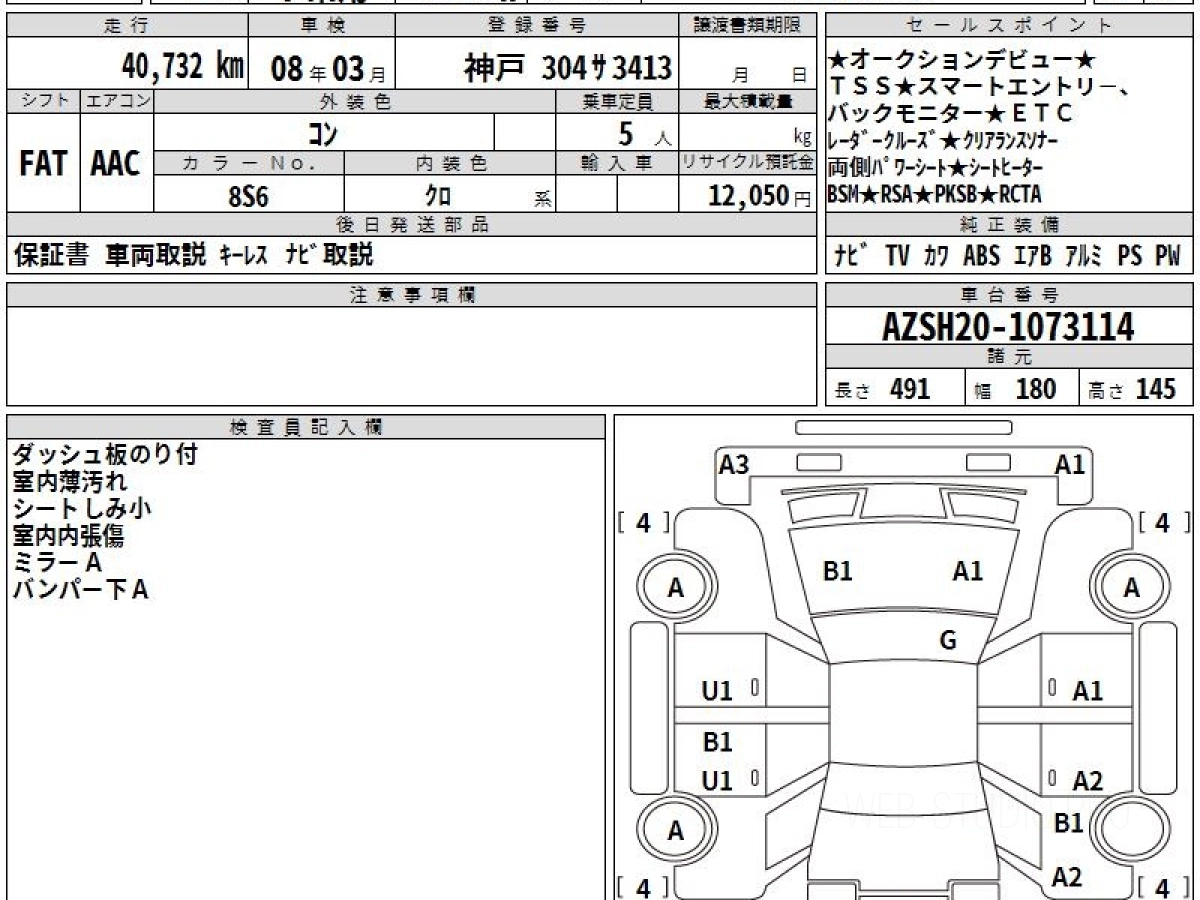1200x900 pixels.
Task: Select the FAT shift value
Action: click(43, 163)
